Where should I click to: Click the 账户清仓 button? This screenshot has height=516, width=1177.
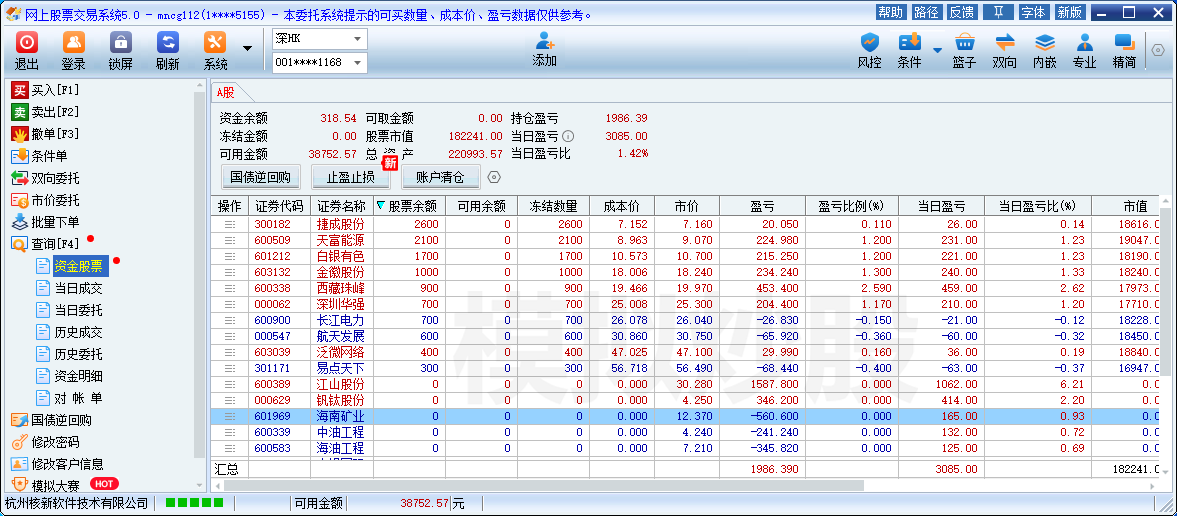[440, 178]
